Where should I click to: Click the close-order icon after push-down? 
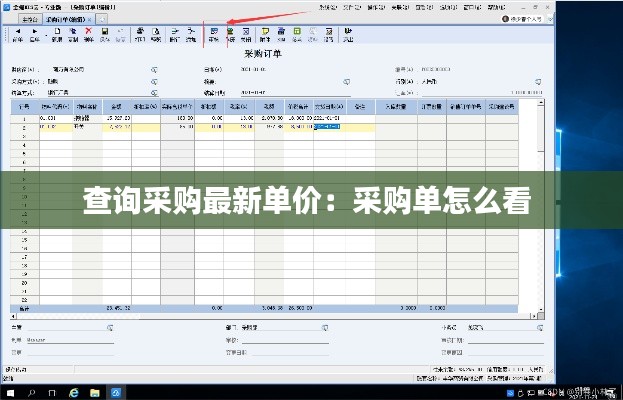point(246,35)
